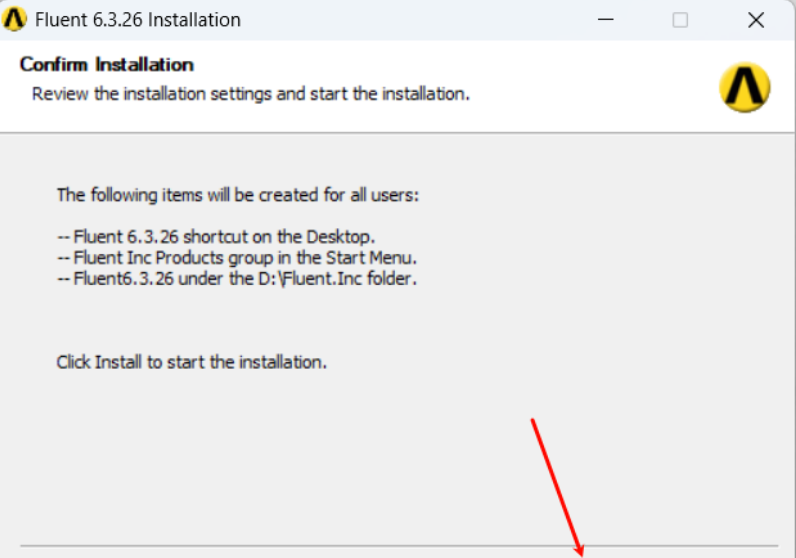Click empty title bar space beside the title

[420, 20]
